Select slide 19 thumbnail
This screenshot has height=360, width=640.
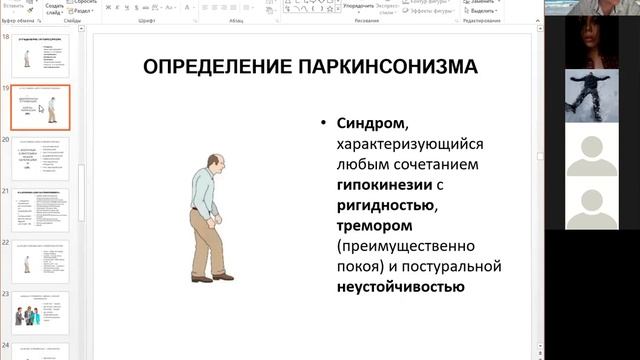coord(40,108)
